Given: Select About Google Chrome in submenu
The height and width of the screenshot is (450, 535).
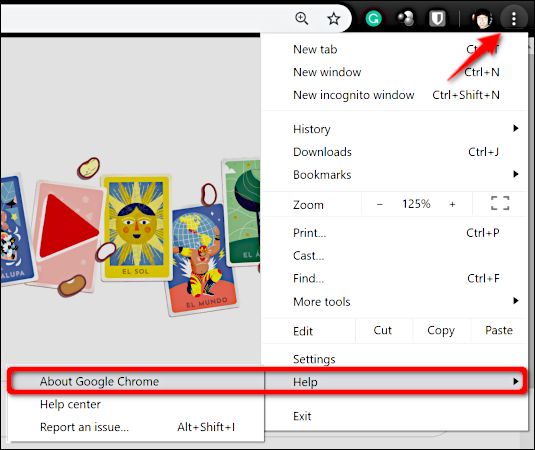Looking at the screenshot, I should [x=136, y=381].
